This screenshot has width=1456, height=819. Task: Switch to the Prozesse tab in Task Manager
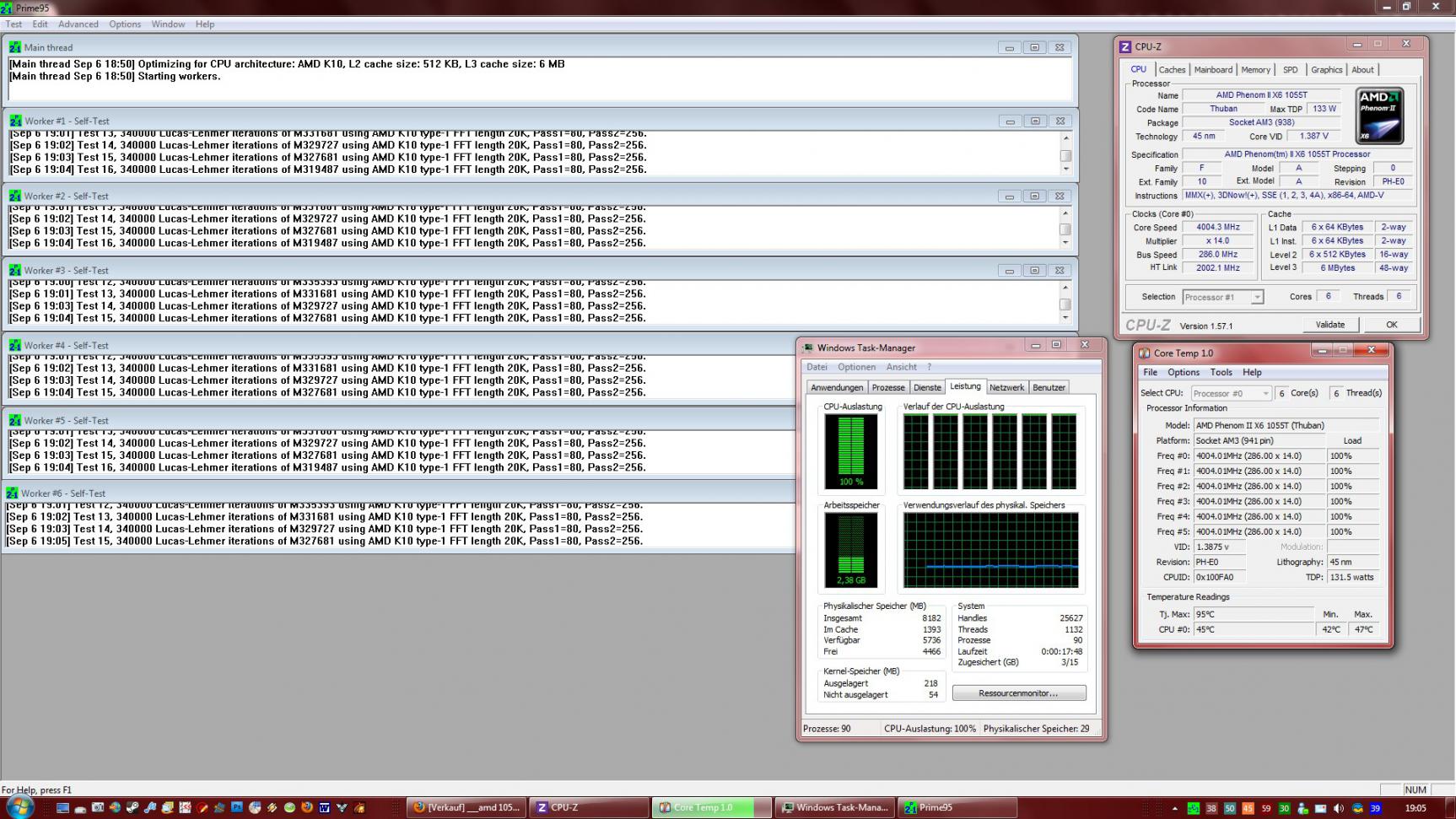pyautogui.click(x=888, y=387)
